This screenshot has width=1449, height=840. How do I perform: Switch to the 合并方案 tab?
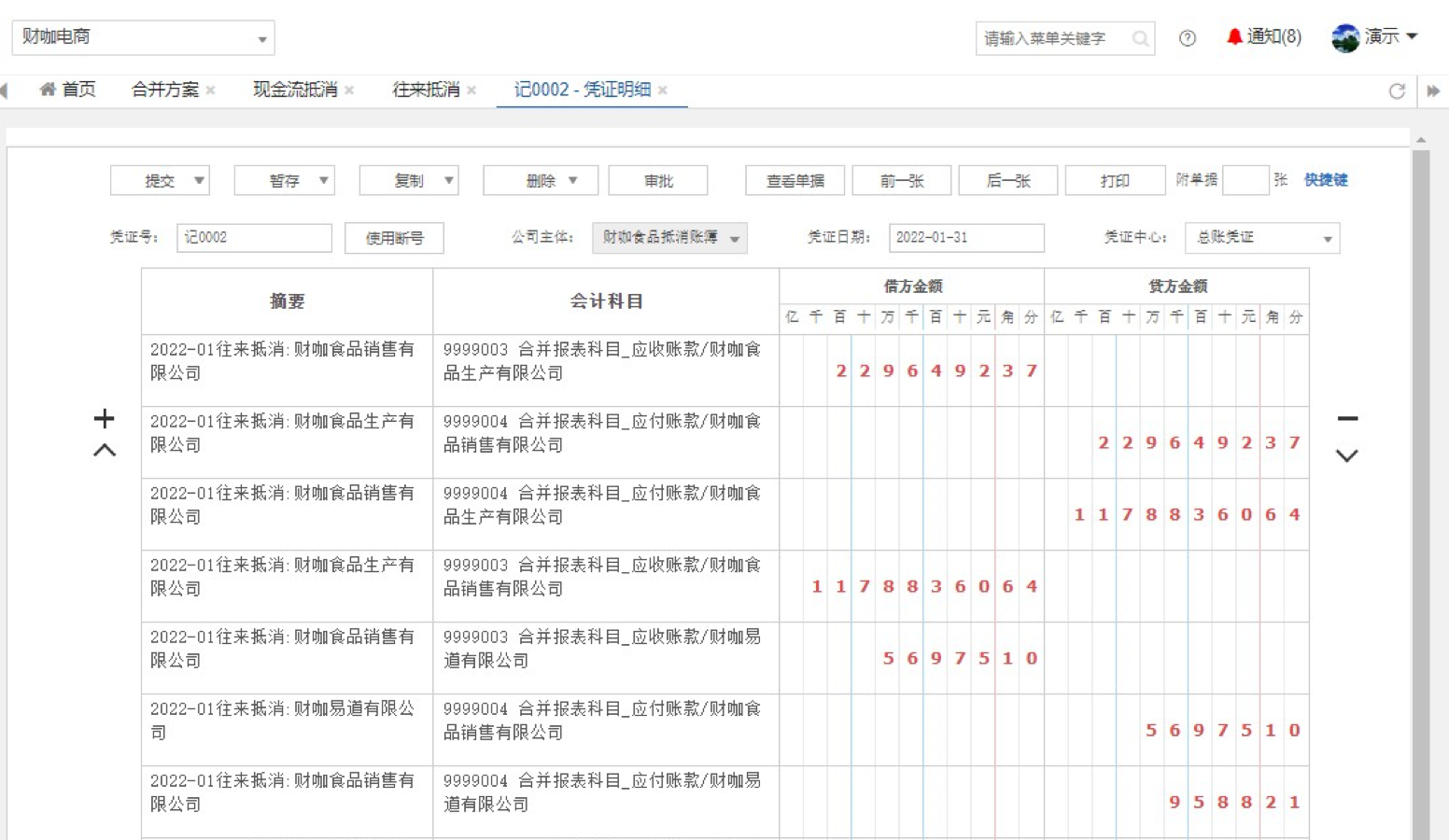(x=164, y=90)
